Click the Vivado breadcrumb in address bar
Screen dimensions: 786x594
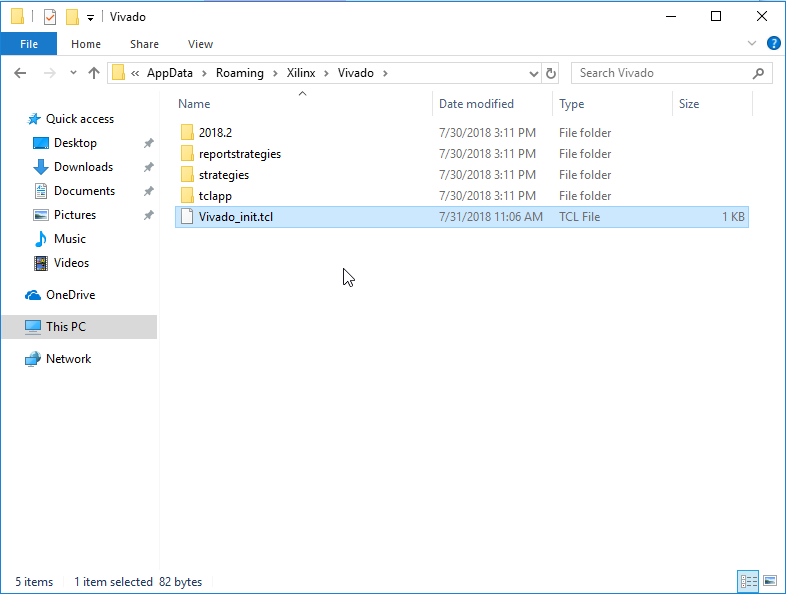click(x=355, y=73)
